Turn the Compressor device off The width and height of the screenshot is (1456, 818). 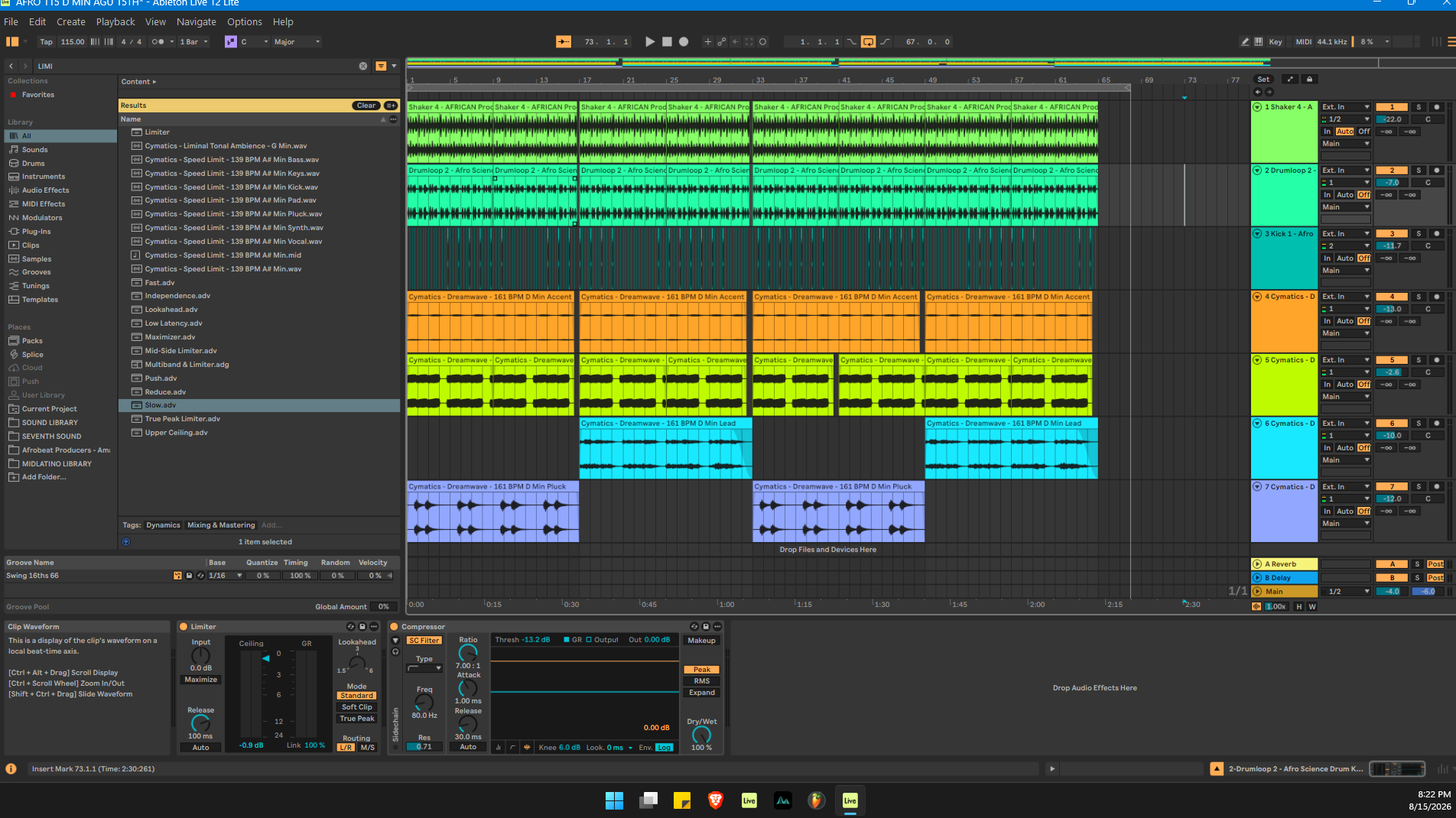click(395, 627)
